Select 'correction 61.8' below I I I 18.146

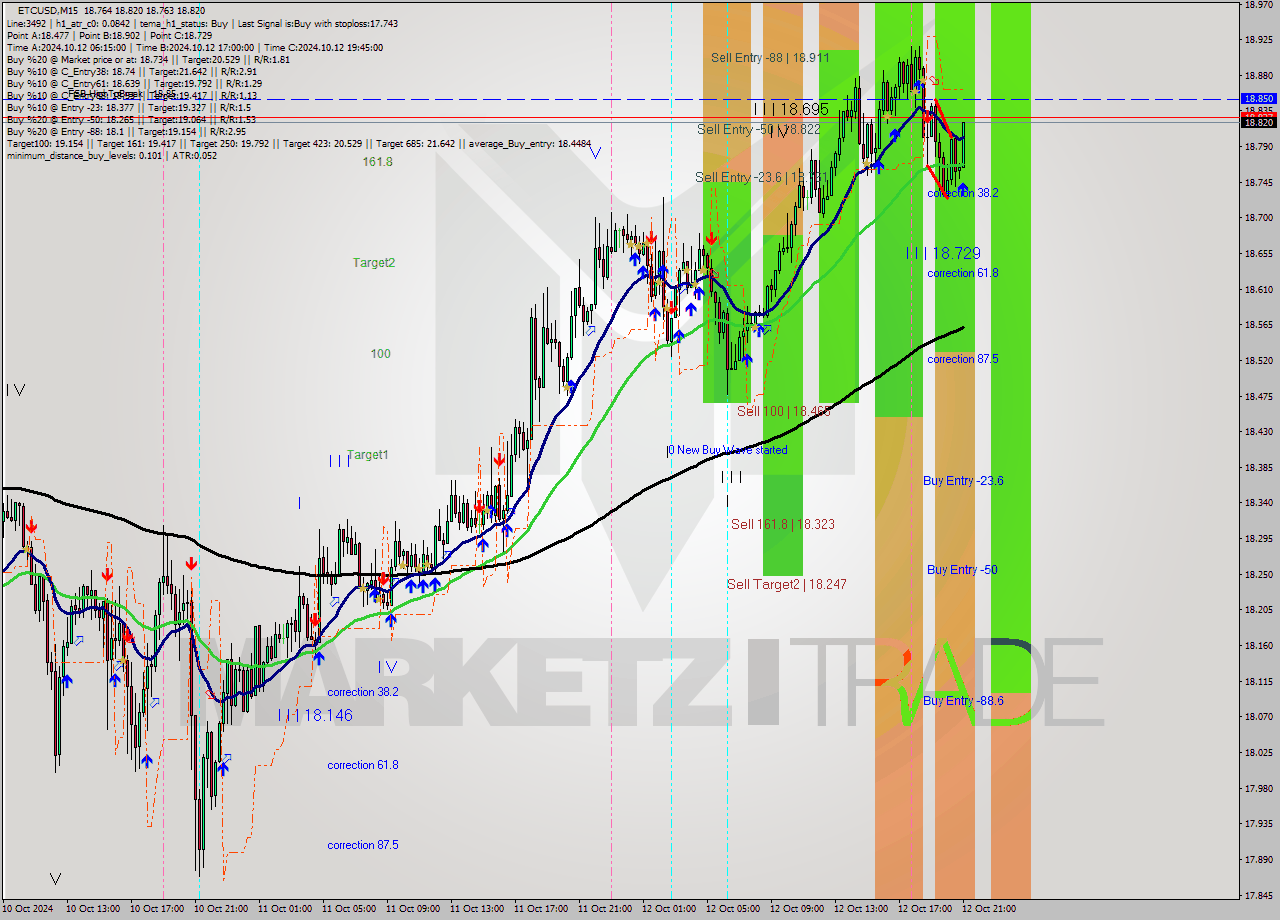pyautogui.click(x=362, y=765)
